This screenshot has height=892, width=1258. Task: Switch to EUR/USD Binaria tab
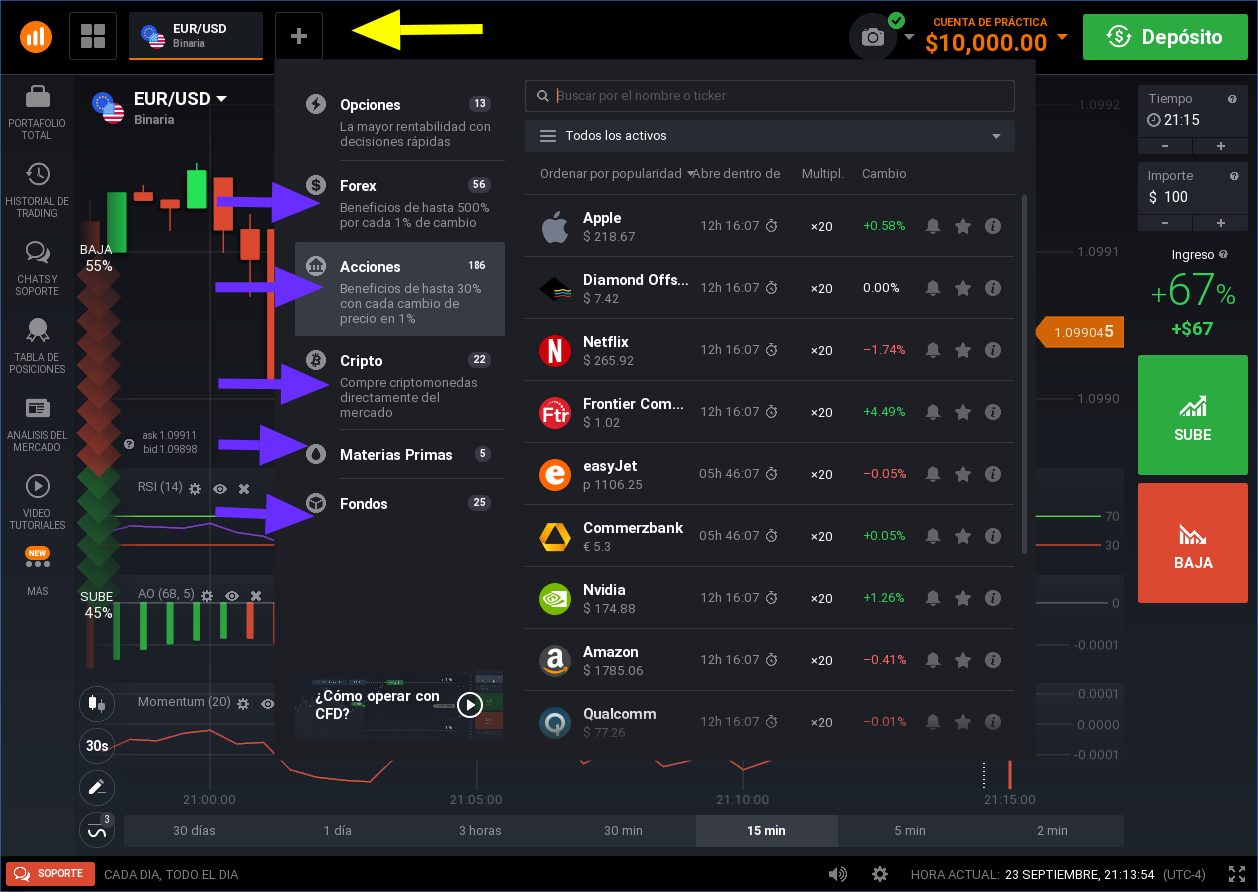(x=196, y=36)
